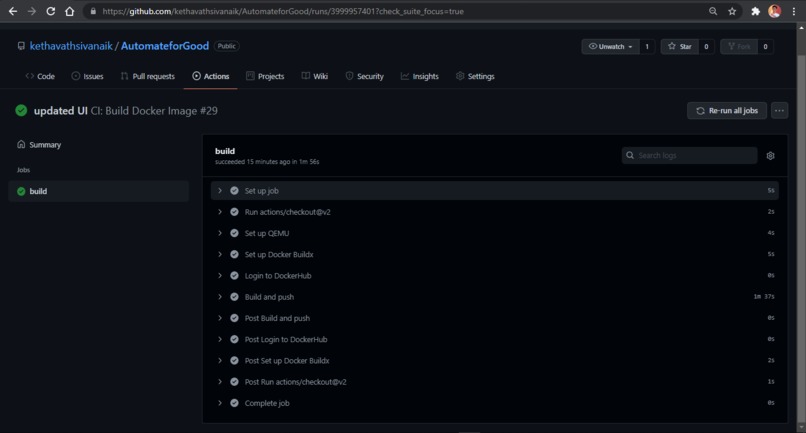Click the Public repository badge
Viewport: 806px width, 433px height.
[227, 46]
